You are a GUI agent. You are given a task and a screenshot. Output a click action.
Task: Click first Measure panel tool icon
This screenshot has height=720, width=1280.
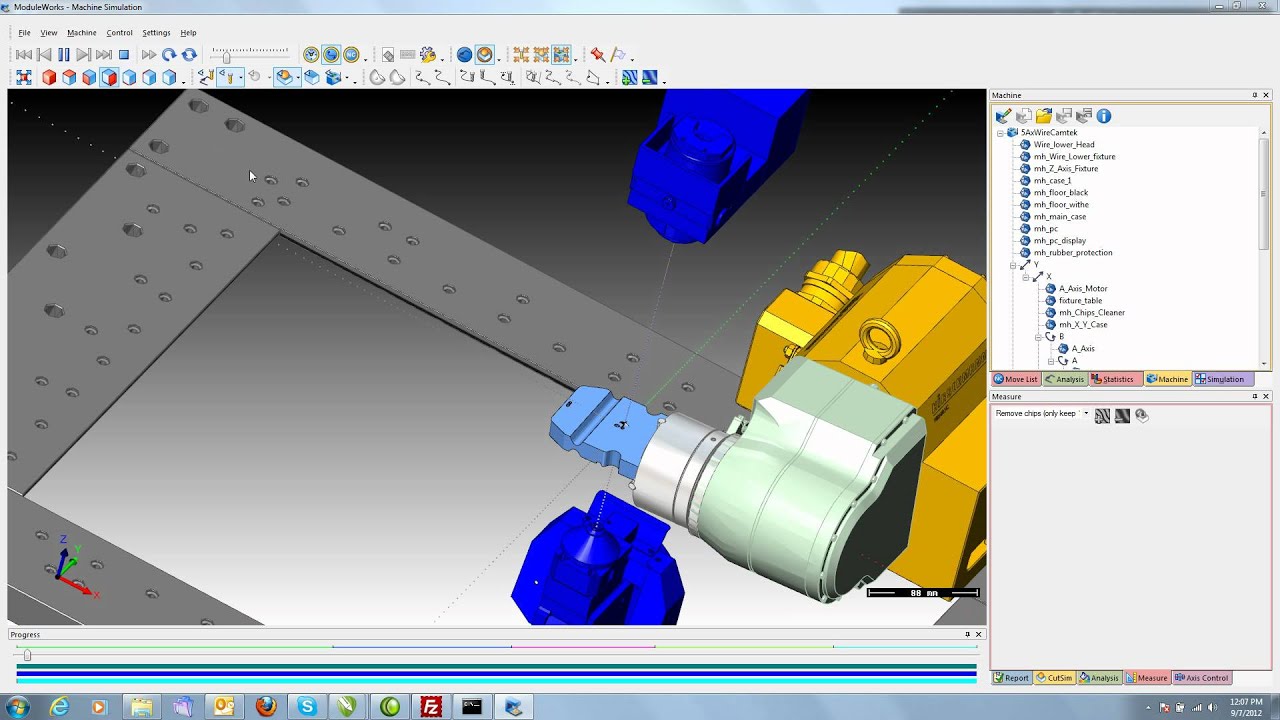(1102, 415)
